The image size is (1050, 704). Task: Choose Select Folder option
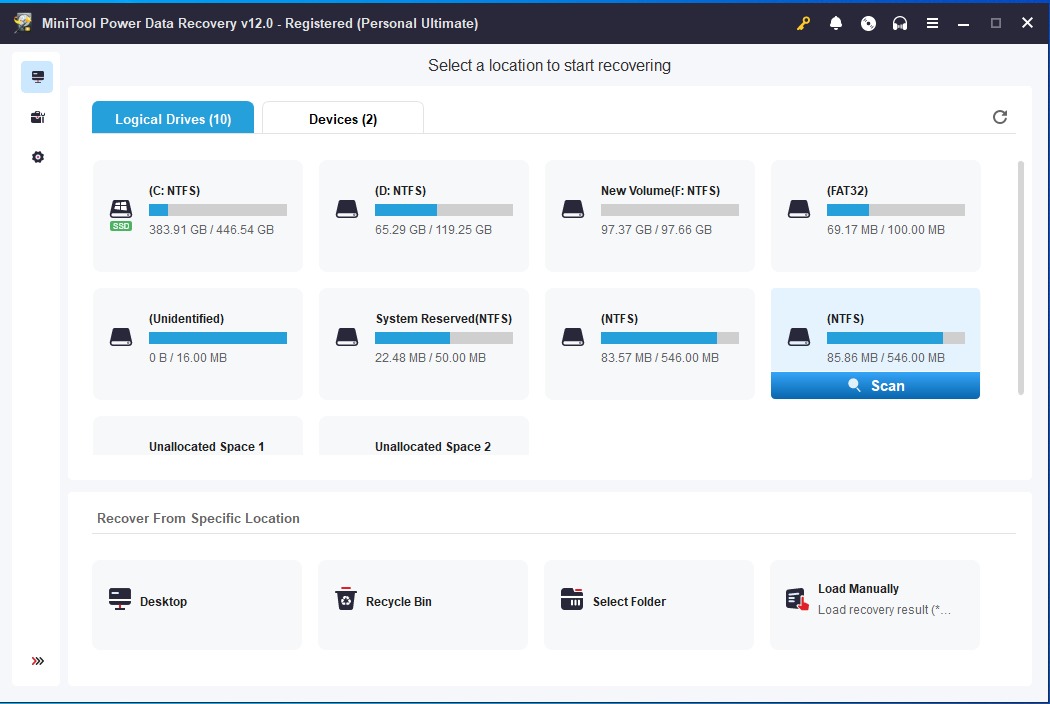coord(649,605)
